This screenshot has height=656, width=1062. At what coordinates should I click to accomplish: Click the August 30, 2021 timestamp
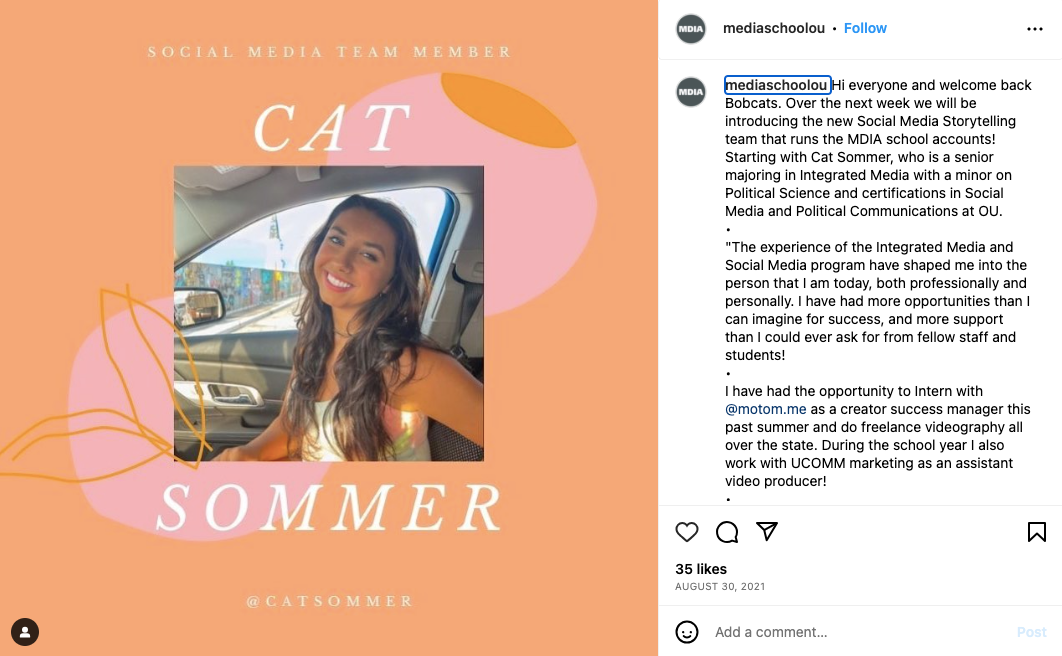click(720, 586)
